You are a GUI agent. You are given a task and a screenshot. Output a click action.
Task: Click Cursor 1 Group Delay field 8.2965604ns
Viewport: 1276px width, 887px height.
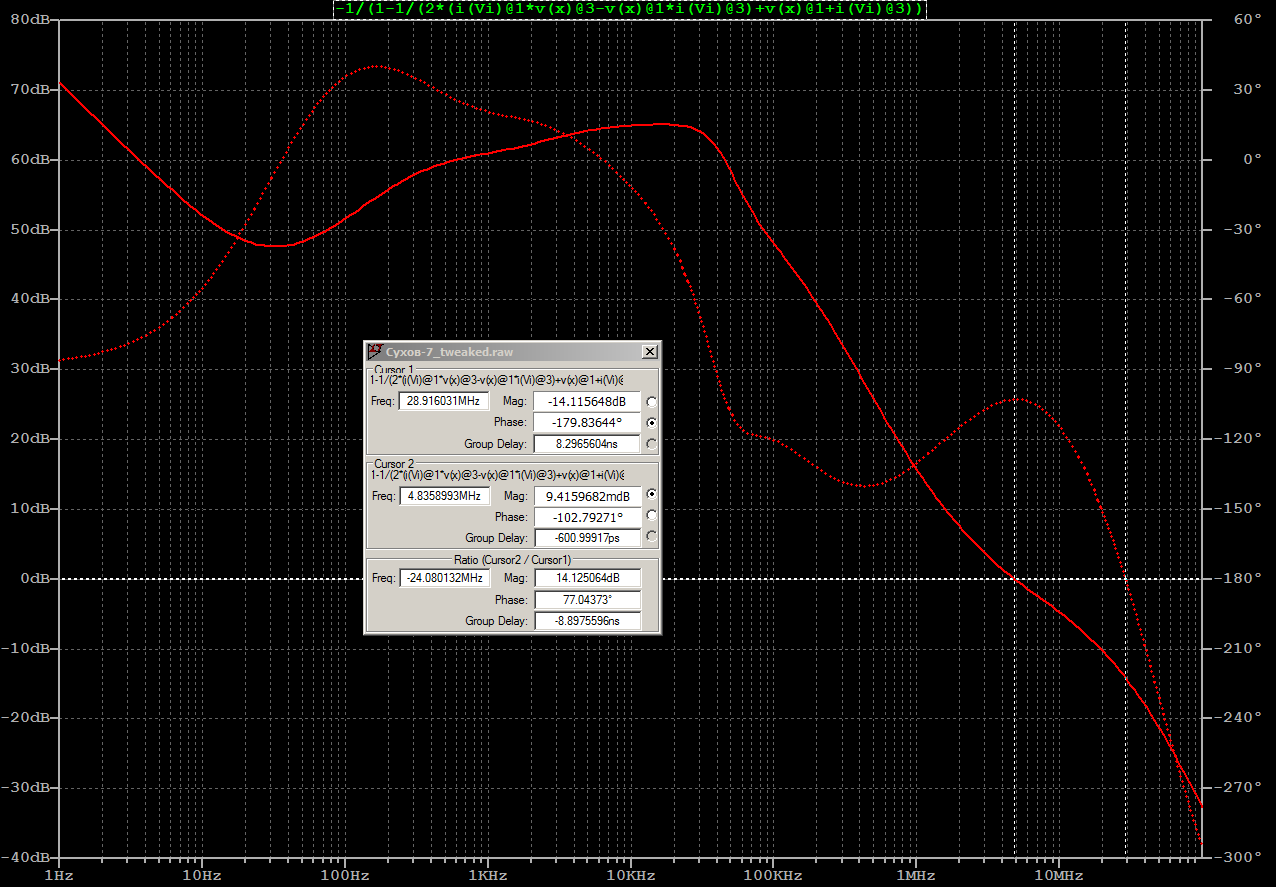click(587, 444)
